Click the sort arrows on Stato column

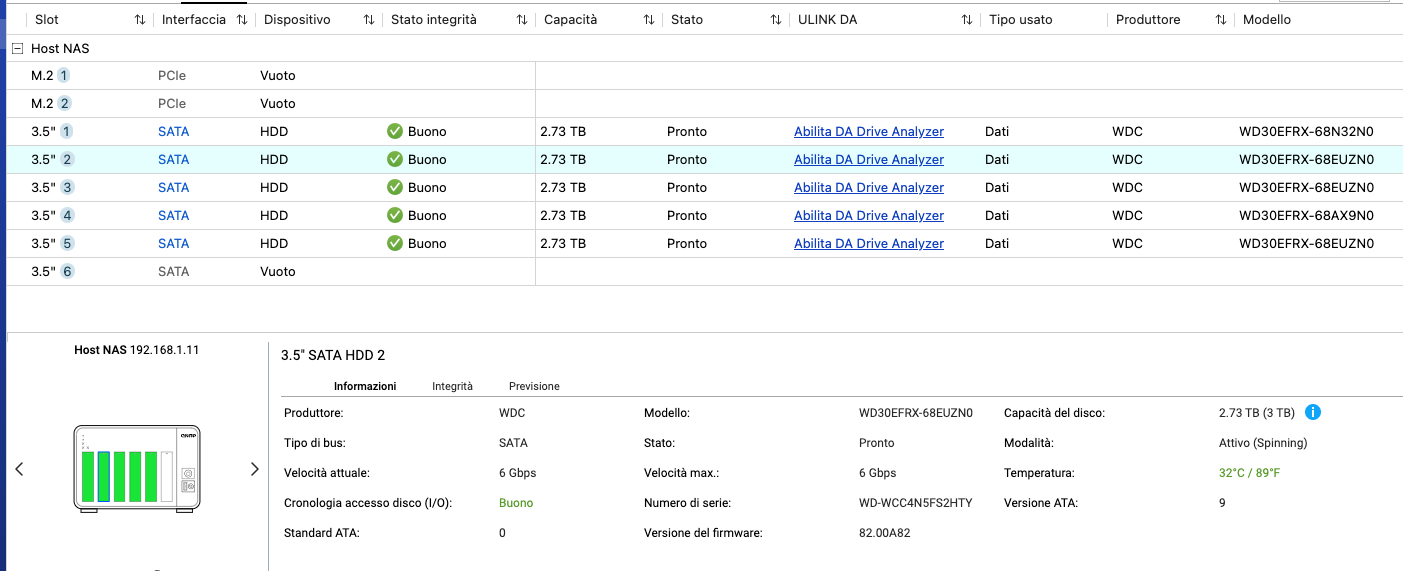[x=776, y=20]
